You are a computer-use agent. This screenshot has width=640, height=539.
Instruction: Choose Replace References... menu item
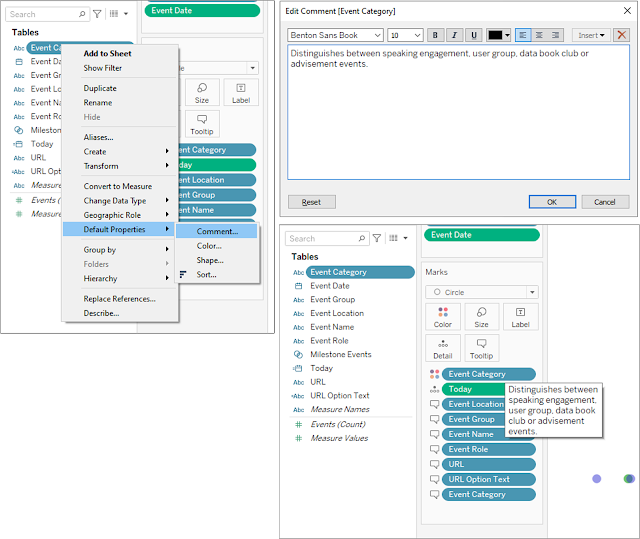point(120,299)
